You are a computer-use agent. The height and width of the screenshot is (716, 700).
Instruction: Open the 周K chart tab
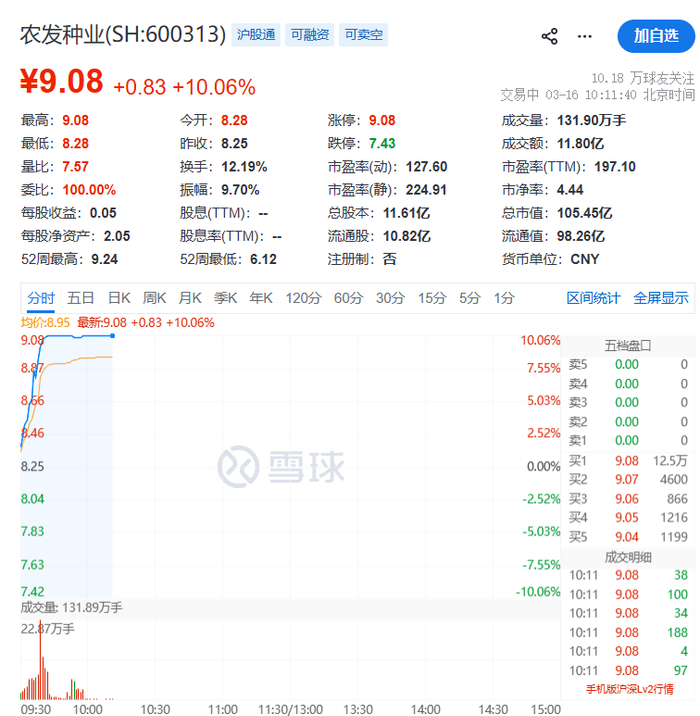(x=154, y=298)
